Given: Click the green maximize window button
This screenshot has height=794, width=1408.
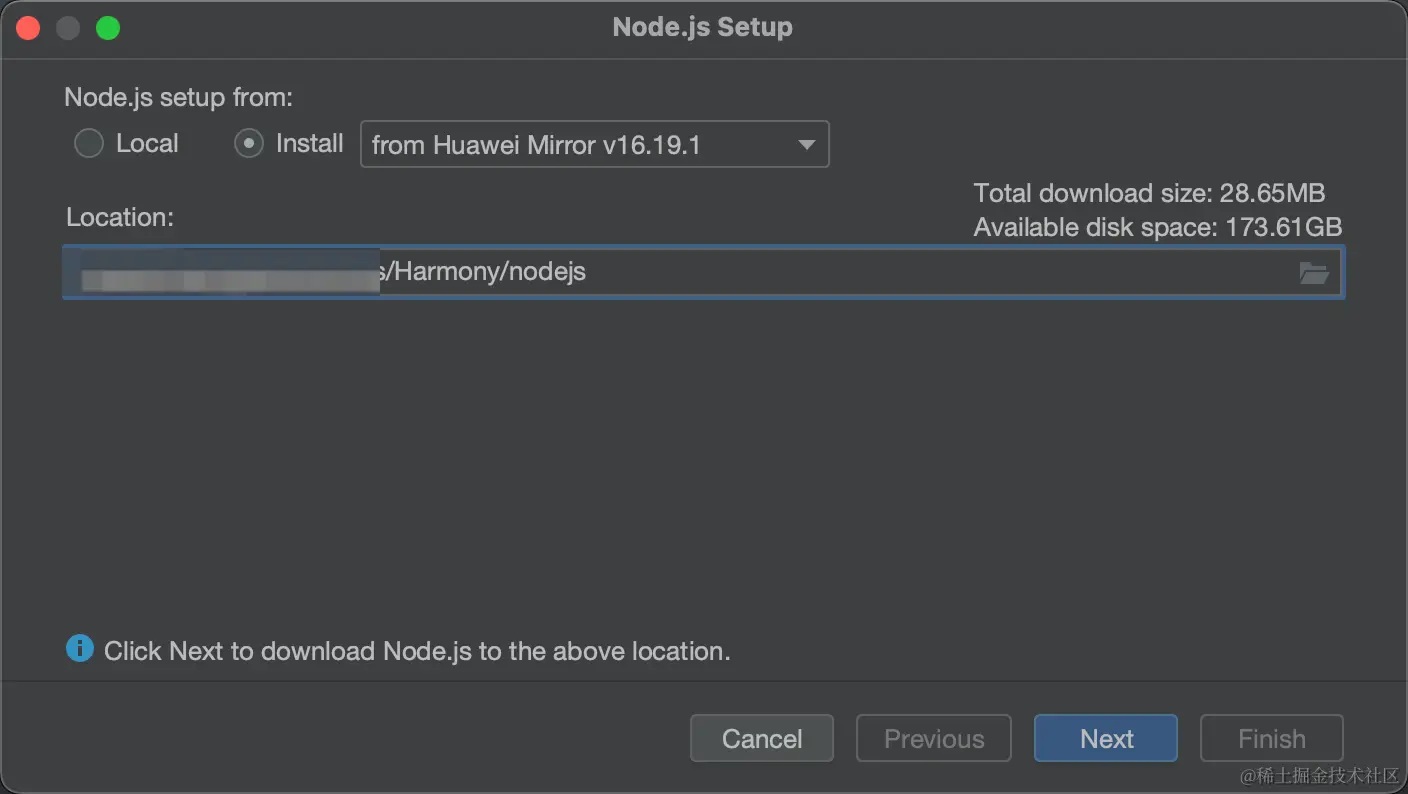Looking at the screenshot, I should [108, 28].
